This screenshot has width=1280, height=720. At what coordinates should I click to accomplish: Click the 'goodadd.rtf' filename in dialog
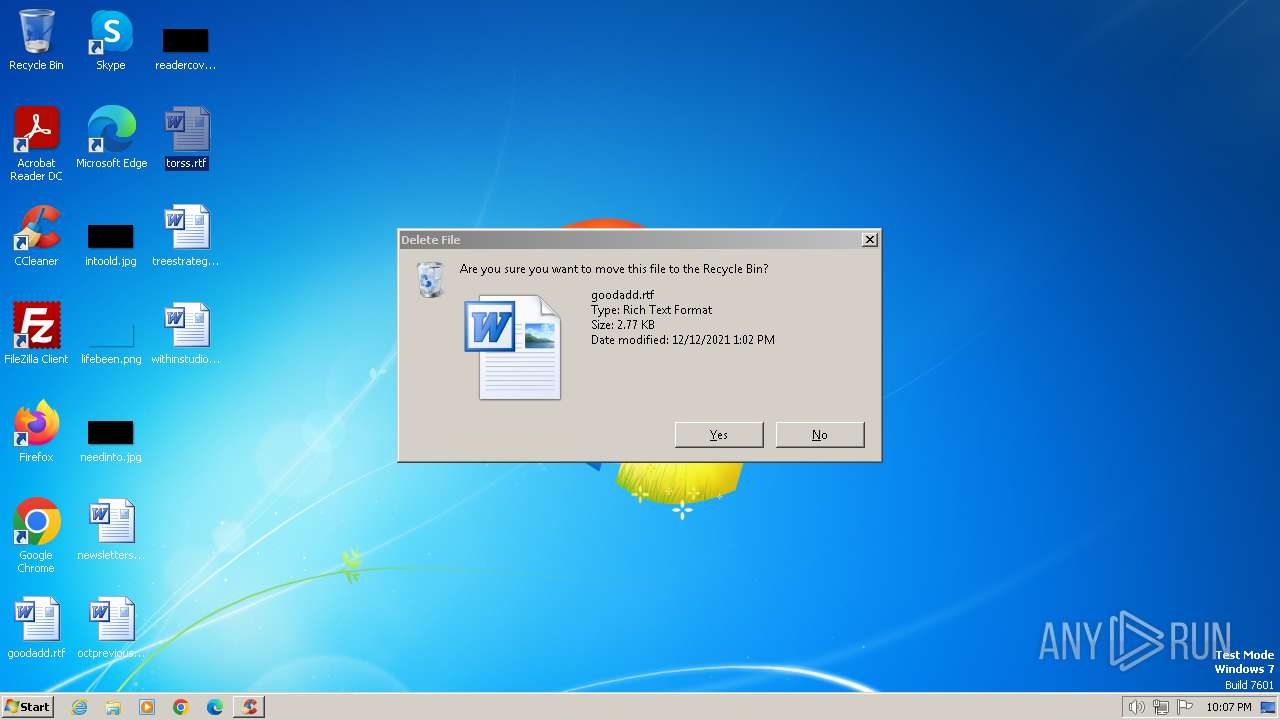622,295
